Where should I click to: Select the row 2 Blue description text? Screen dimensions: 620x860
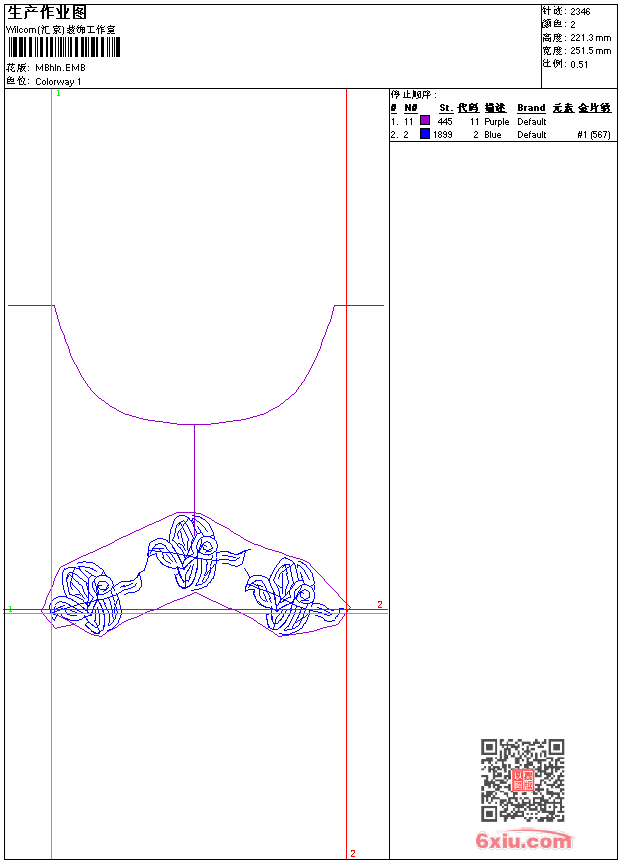click(493, 135)
